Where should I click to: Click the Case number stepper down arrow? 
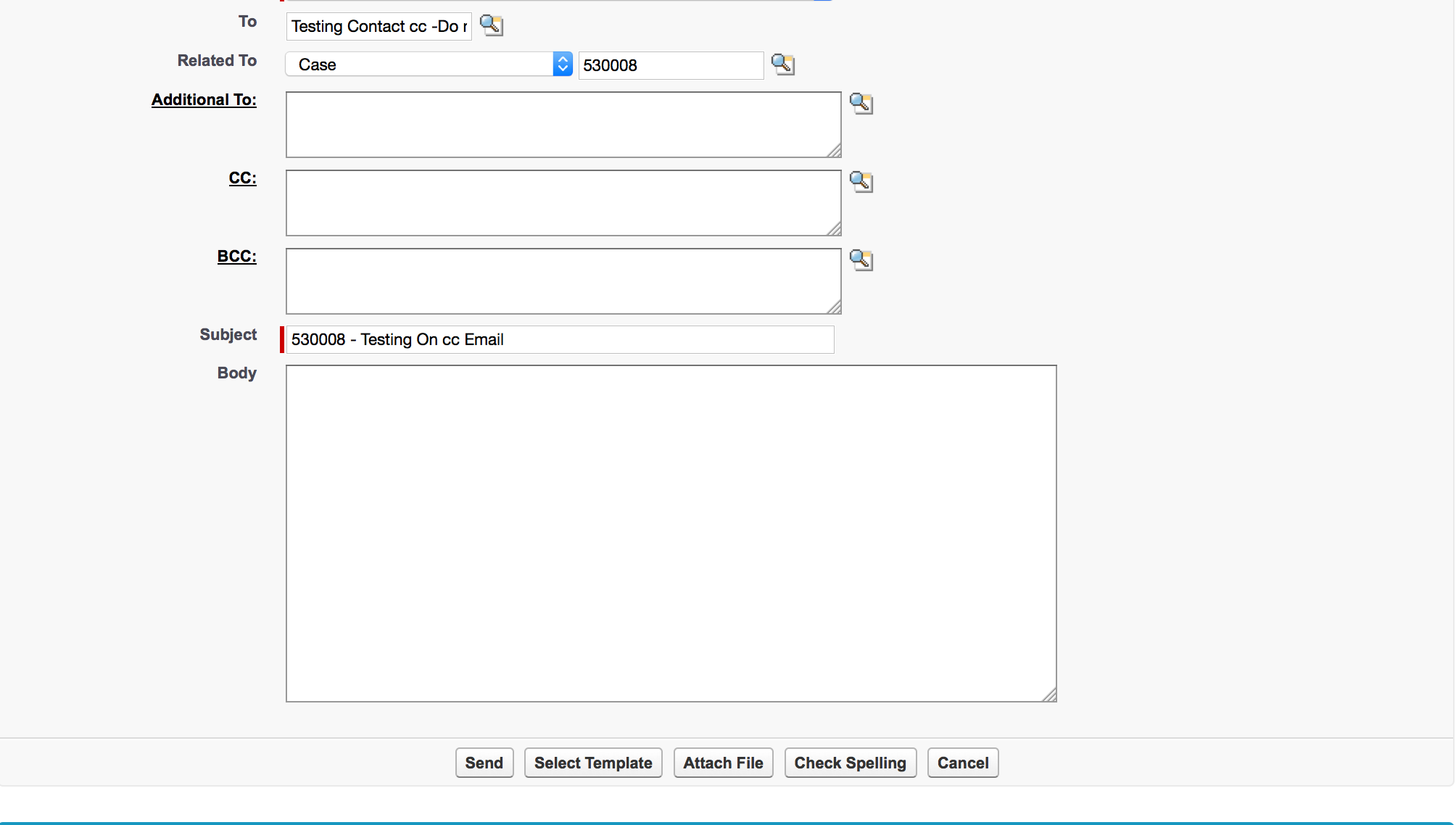point(561,68)
